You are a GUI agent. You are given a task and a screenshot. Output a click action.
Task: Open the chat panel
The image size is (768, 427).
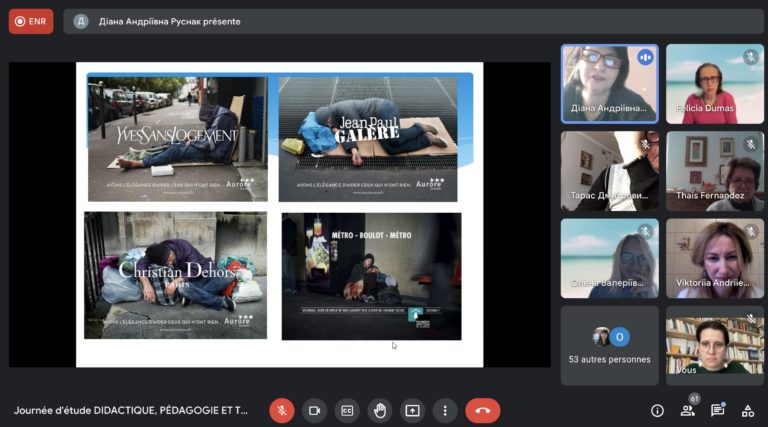(x=718, y=411)
